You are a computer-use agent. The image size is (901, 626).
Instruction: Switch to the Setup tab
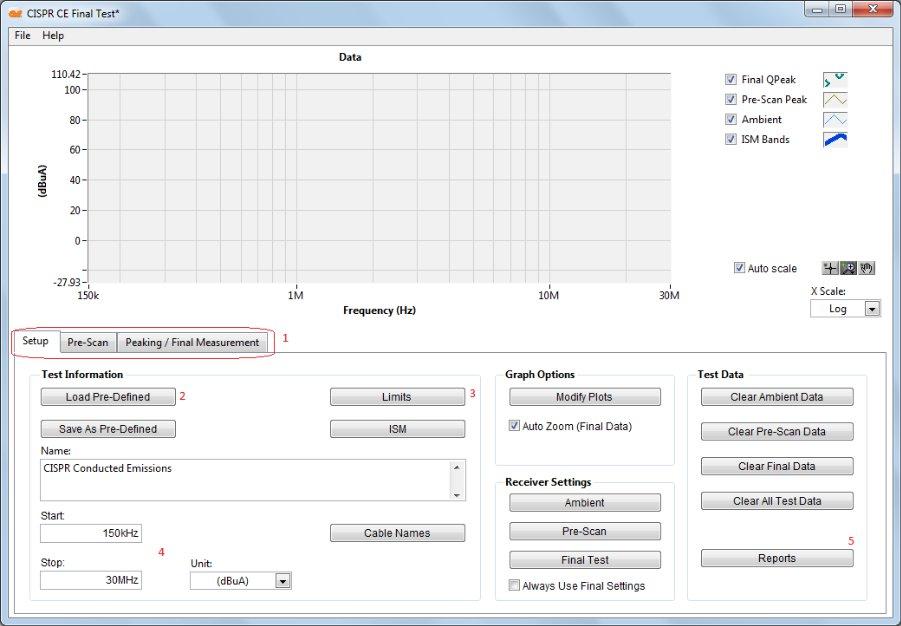pos(36,341)
